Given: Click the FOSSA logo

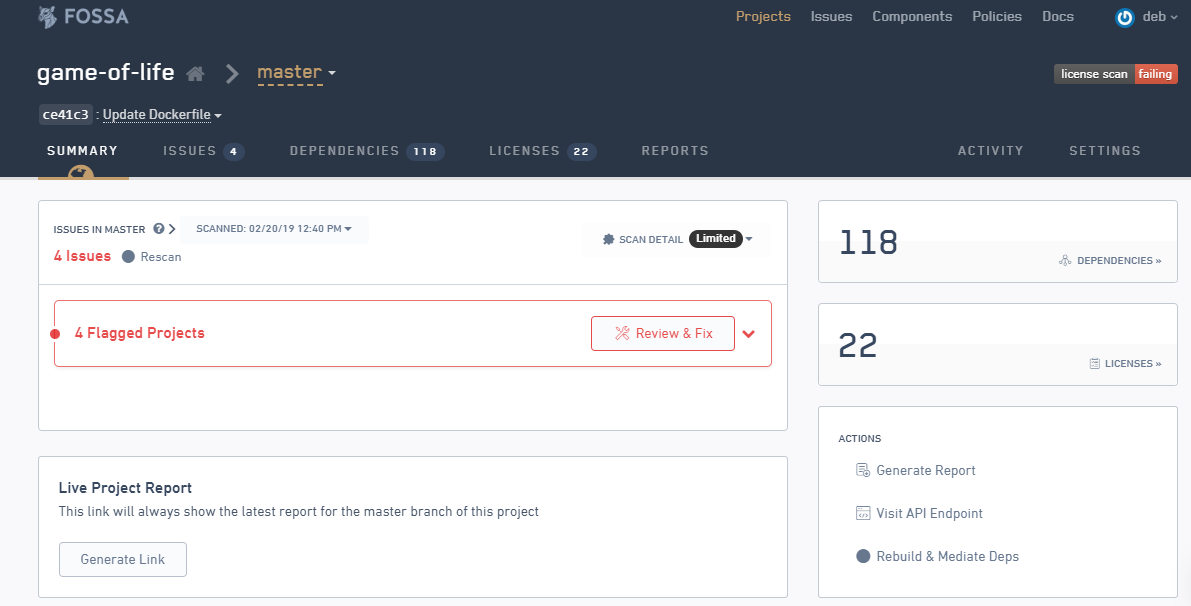Looking at the screenshot, I should (84, 17).
